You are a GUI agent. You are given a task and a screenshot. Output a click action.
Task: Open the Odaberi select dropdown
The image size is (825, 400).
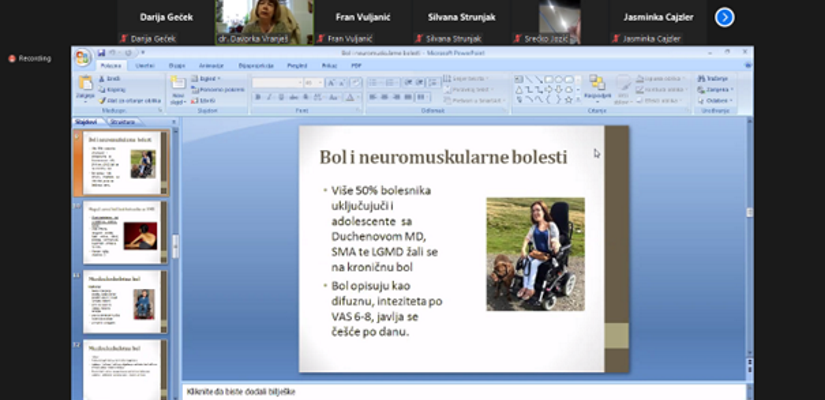click(x=716, y=100)
